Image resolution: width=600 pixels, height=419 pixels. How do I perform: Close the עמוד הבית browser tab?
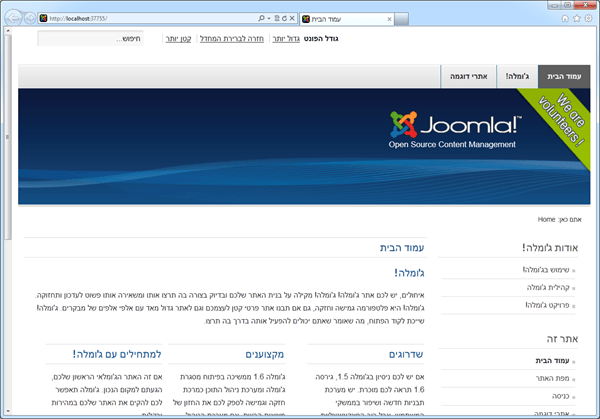click(389, 19)
